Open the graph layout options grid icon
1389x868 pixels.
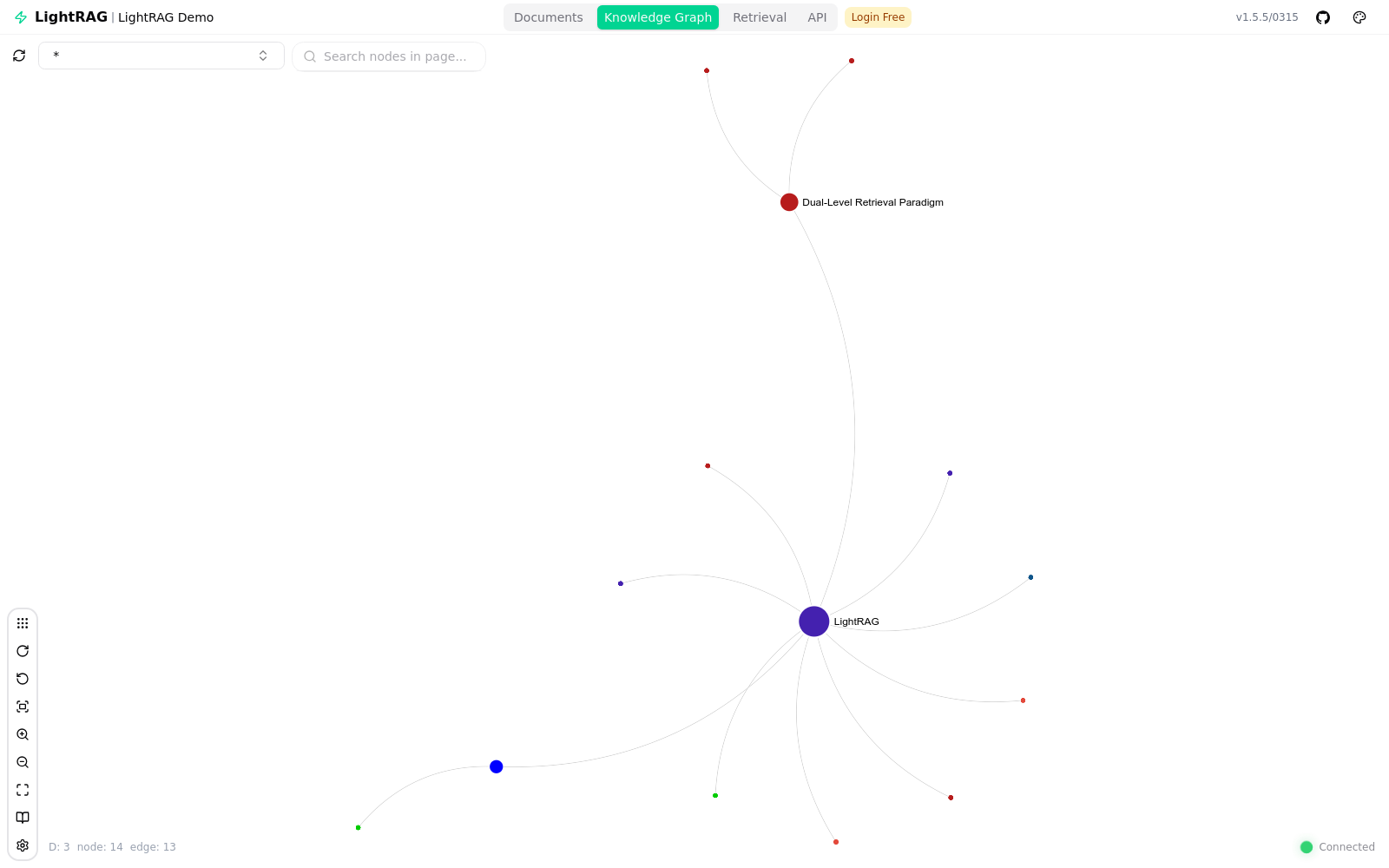(x=23, y=623)
